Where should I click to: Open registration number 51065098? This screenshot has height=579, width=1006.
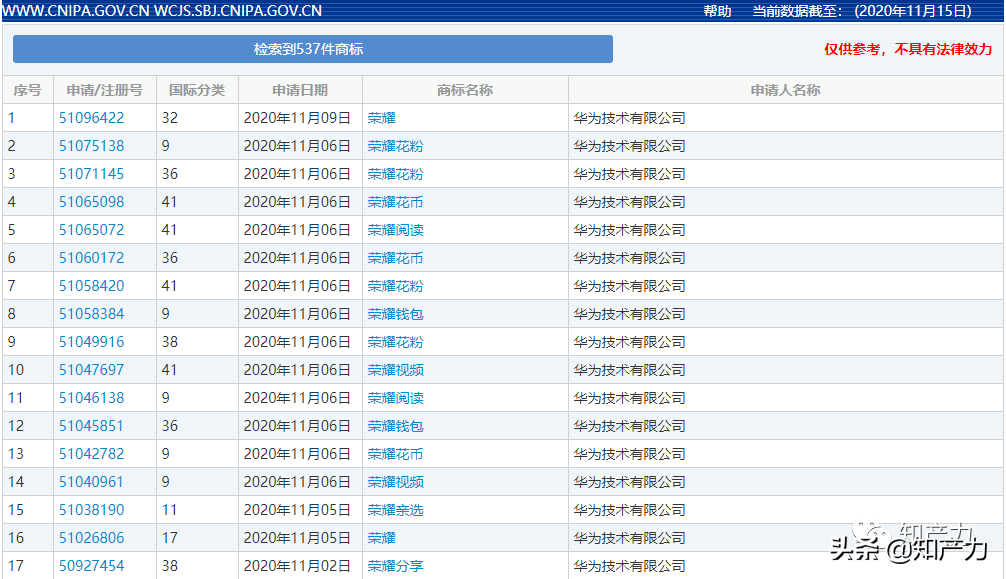pyautogui.click(x=91, y=202)
